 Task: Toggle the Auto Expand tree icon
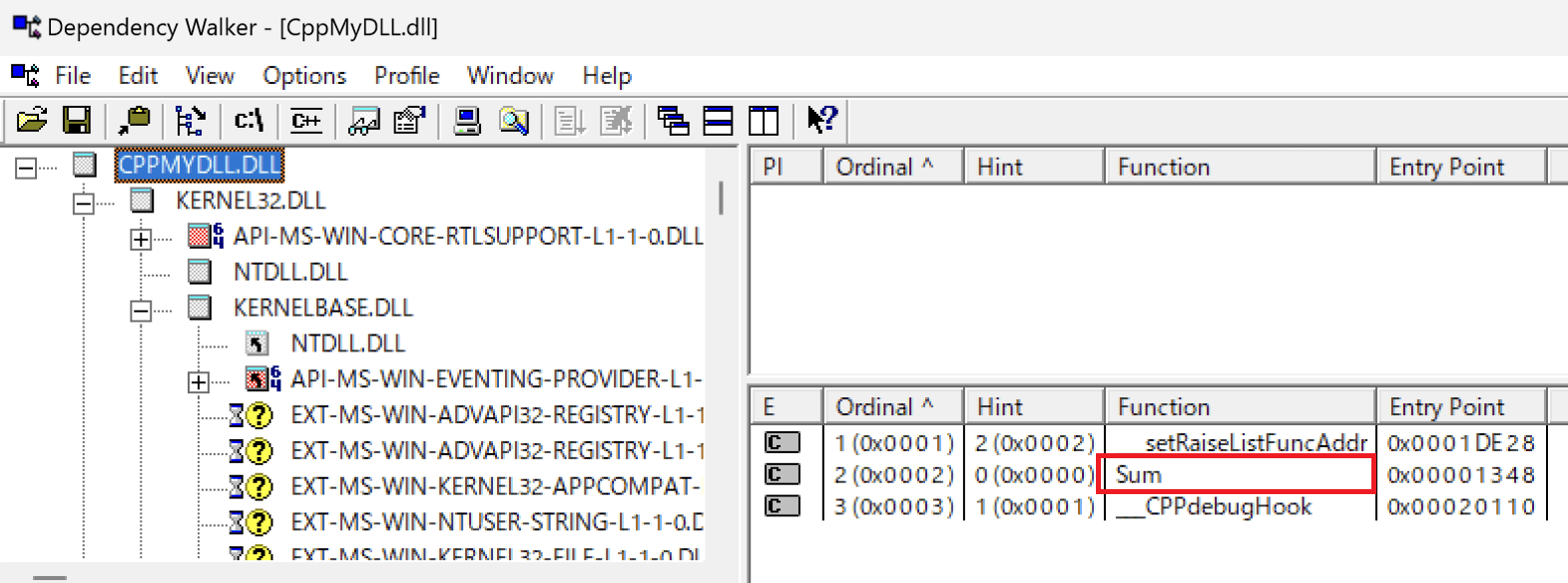pos(190,121)
